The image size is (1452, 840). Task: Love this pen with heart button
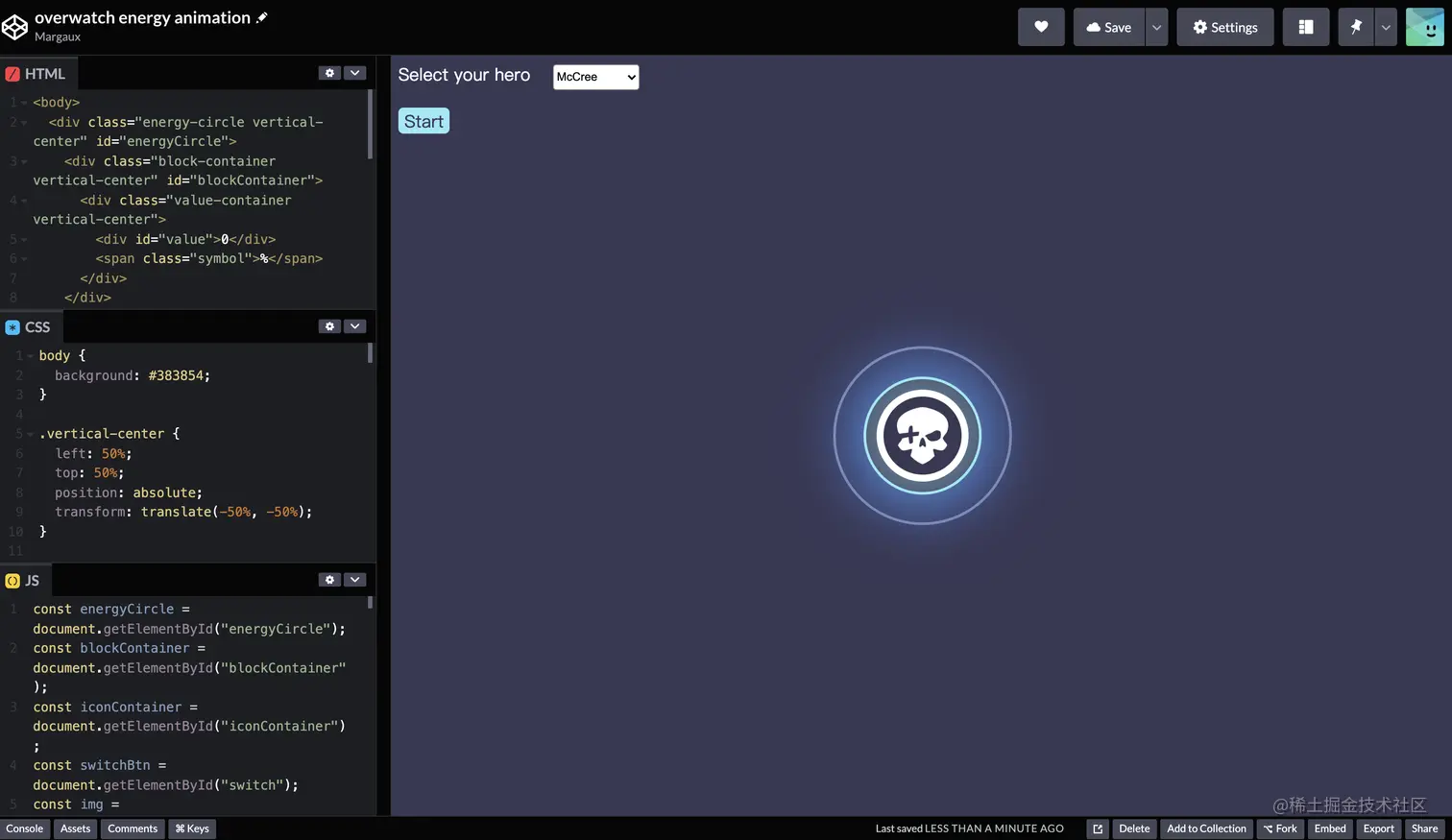[x=1041, y=27]
